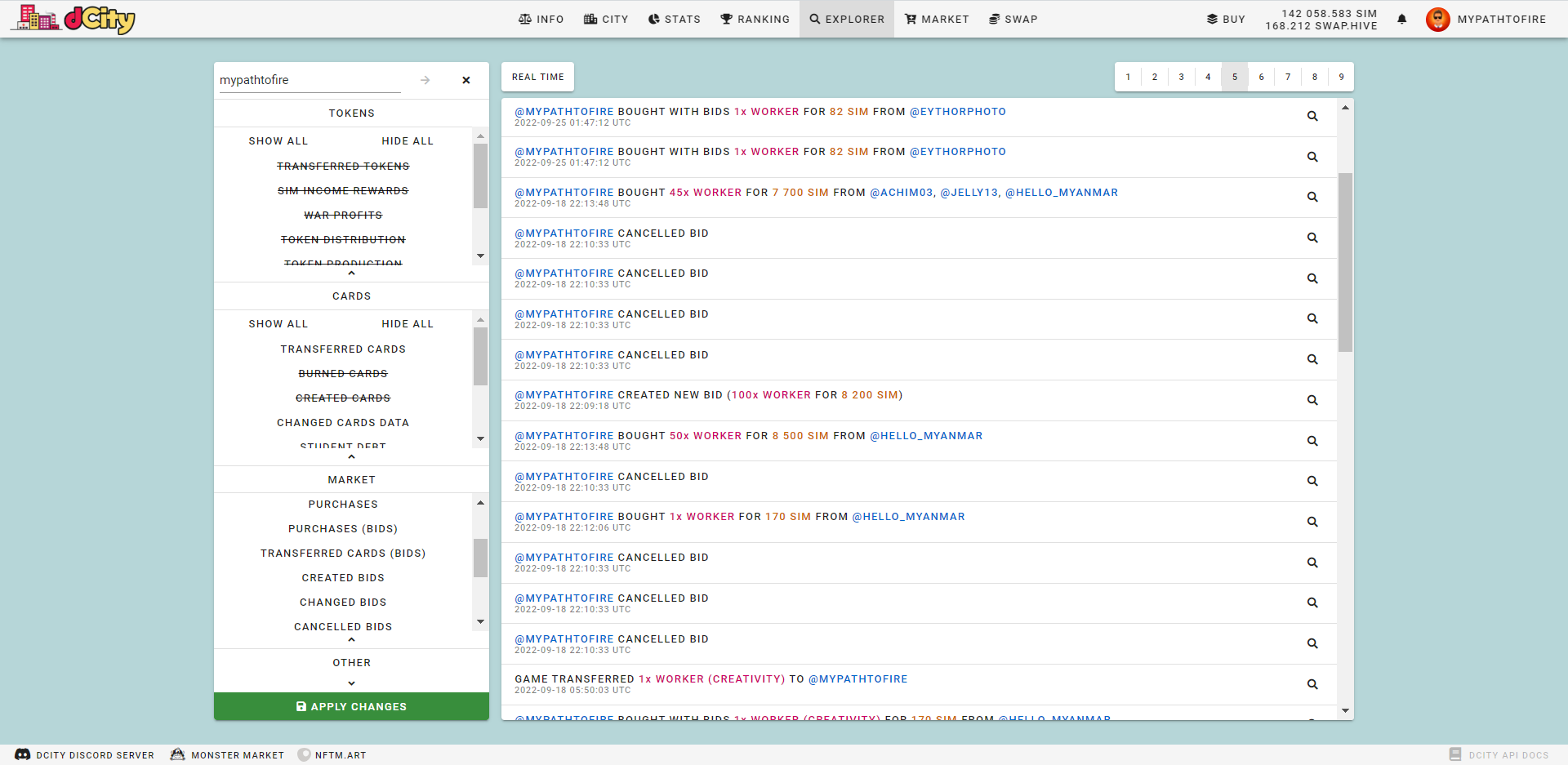Collapse the CARDS filter section
The height and width of the screenshot is (765, 1568).
coord(351,457)
